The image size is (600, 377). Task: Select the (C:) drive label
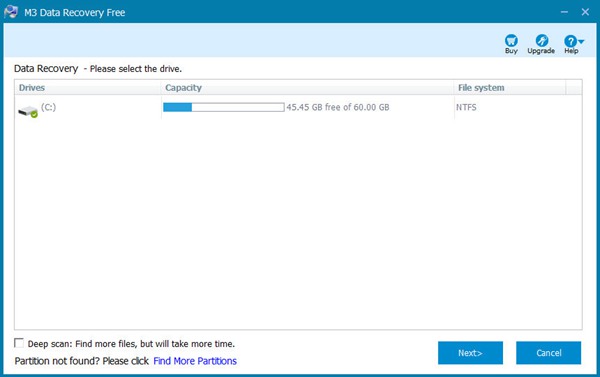tap(49, 107)
